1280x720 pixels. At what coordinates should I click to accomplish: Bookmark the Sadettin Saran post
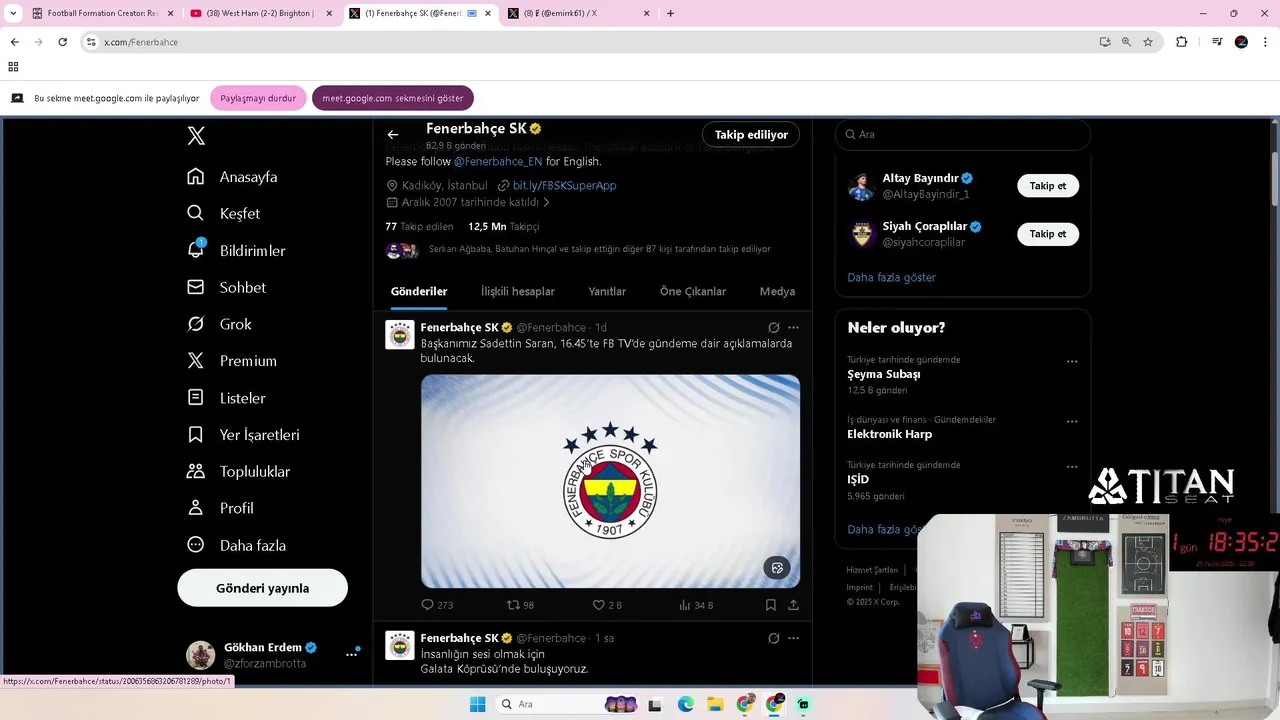tap(771, 605)
